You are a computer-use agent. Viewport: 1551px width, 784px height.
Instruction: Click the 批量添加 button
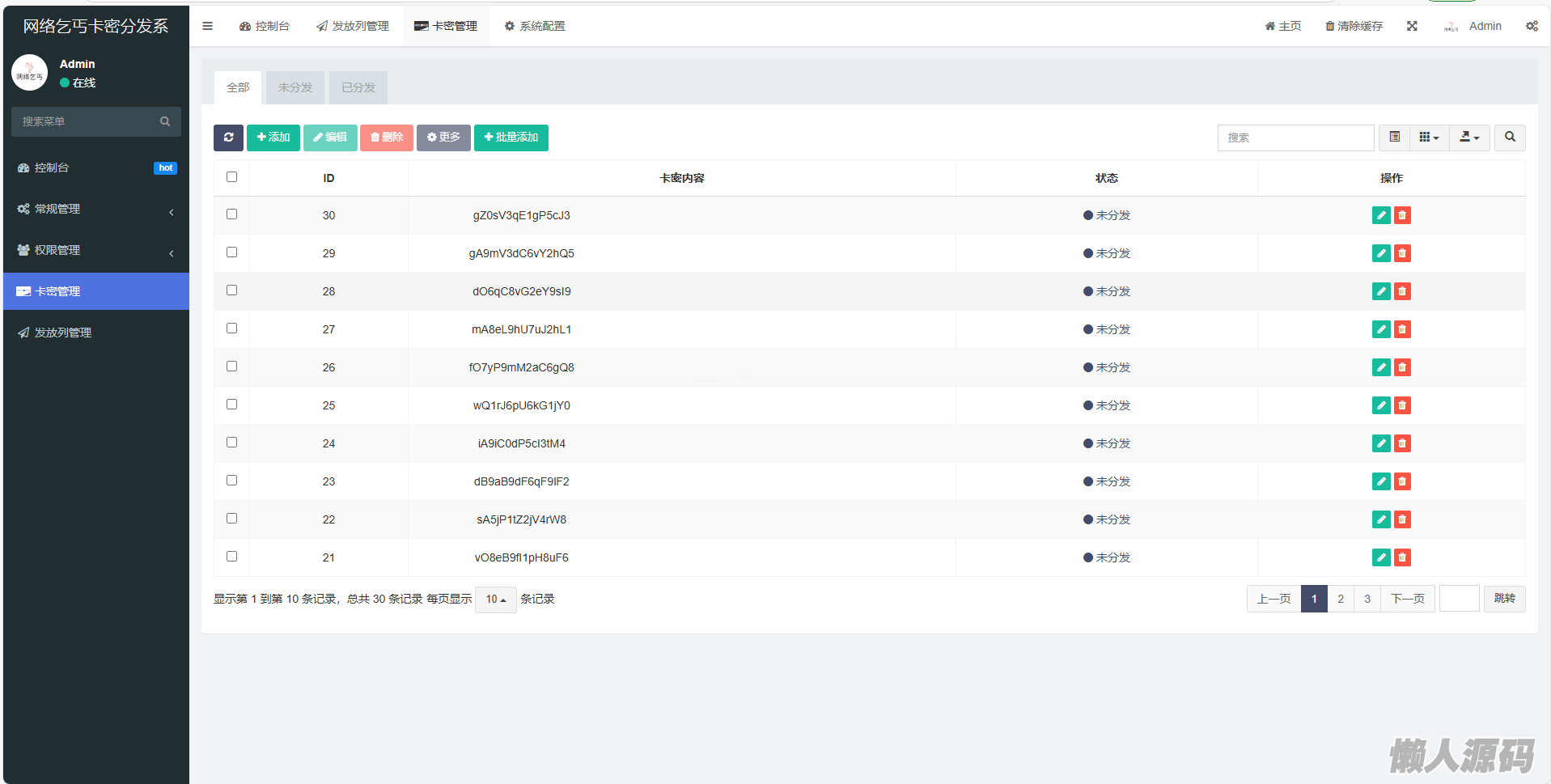point(511,138)
